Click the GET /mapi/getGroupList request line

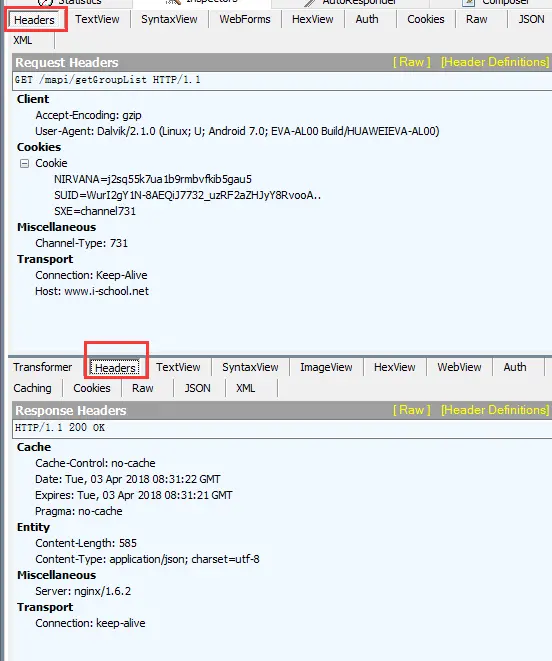pyautogui.click(x=282, y=80)
